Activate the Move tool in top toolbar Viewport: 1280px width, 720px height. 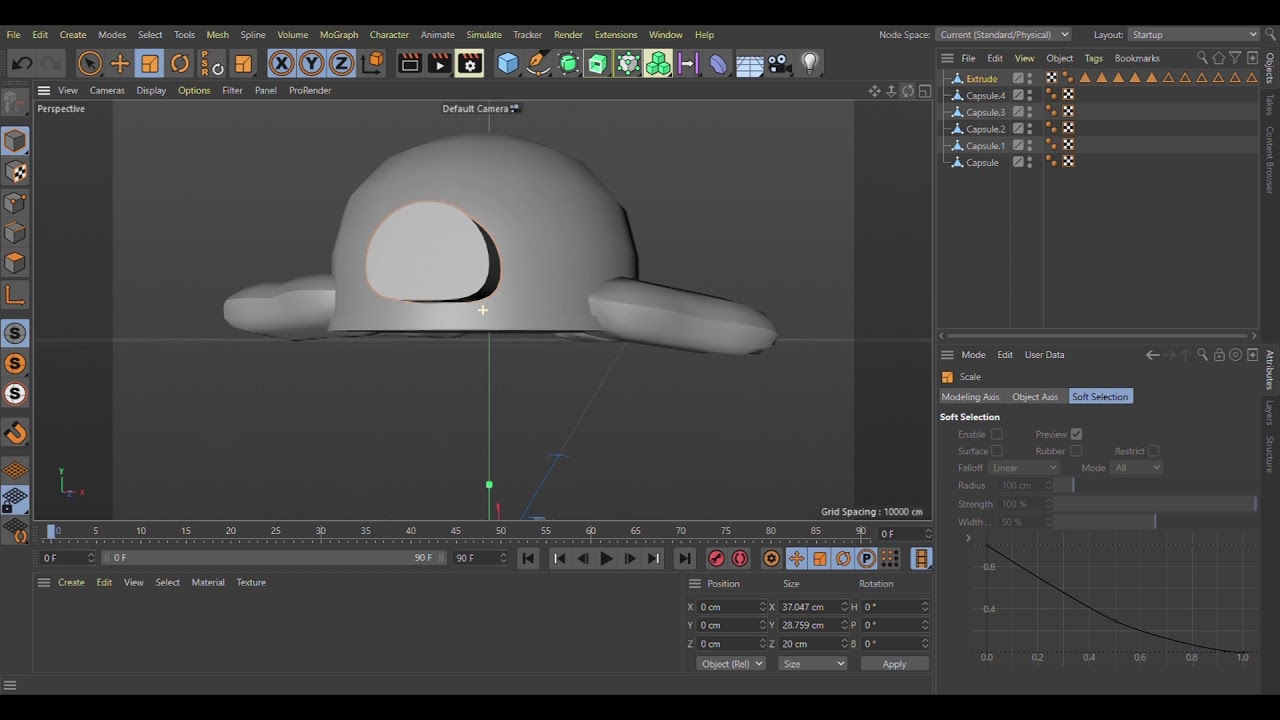click(x=120, y=64)
